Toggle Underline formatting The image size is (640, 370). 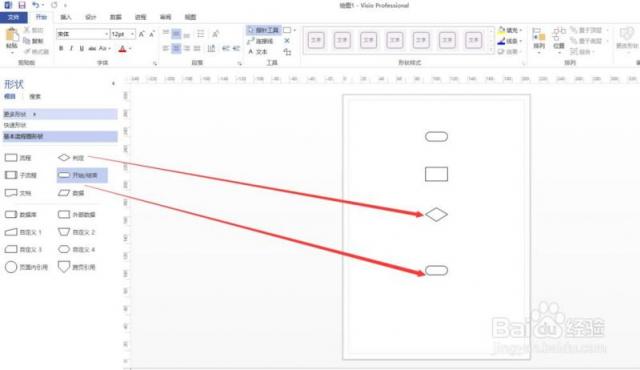point(82,49)
